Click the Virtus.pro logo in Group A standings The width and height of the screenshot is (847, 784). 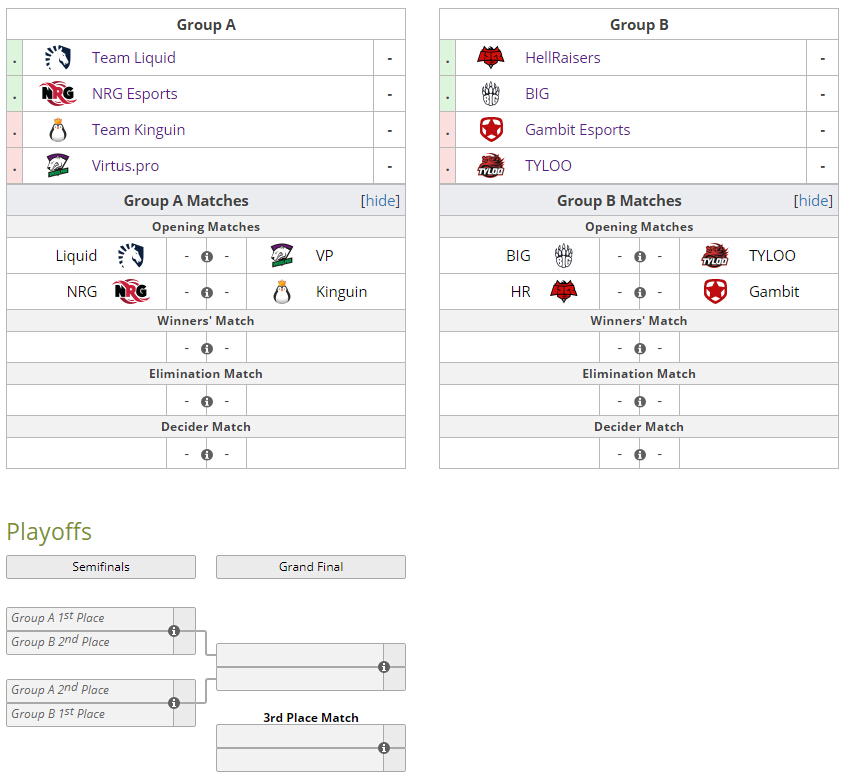point(58,166)
